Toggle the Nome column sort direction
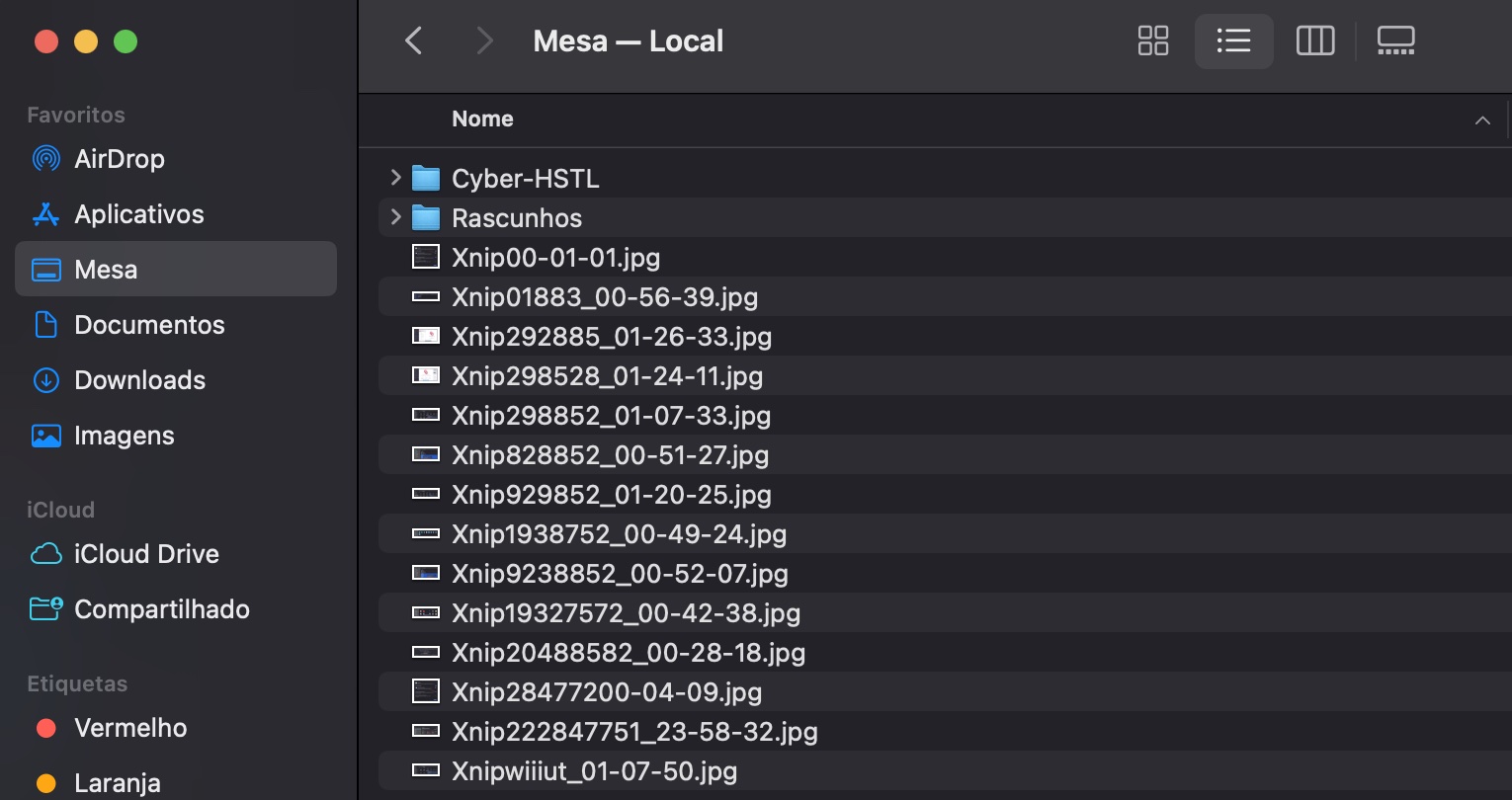This screenshot has height=800, width=1512. click(1481, 119)
